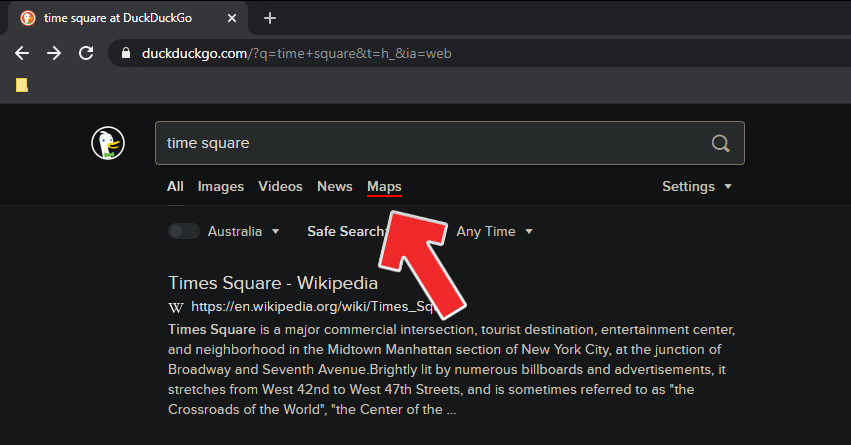Expand the Settings dropdown menu

coord(697,187)
